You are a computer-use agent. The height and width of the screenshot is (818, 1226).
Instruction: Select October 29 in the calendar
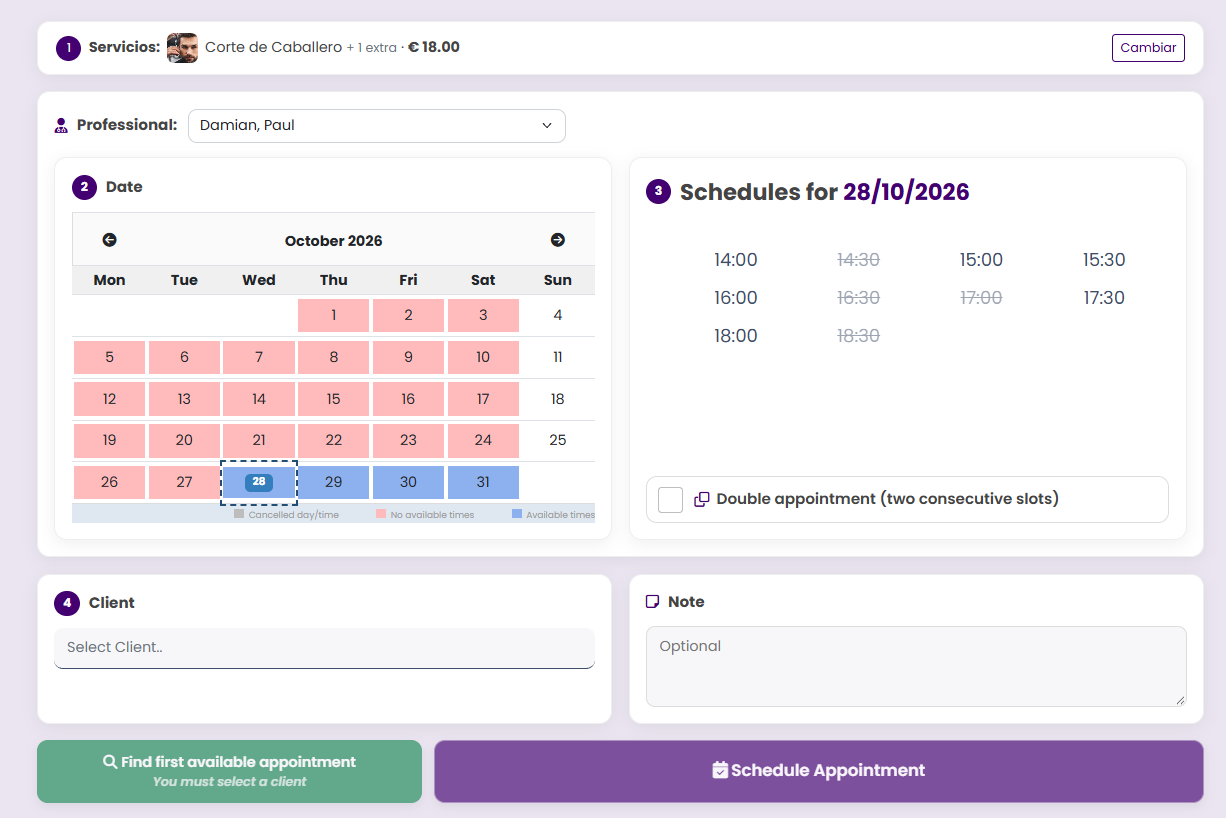point(334,482)
